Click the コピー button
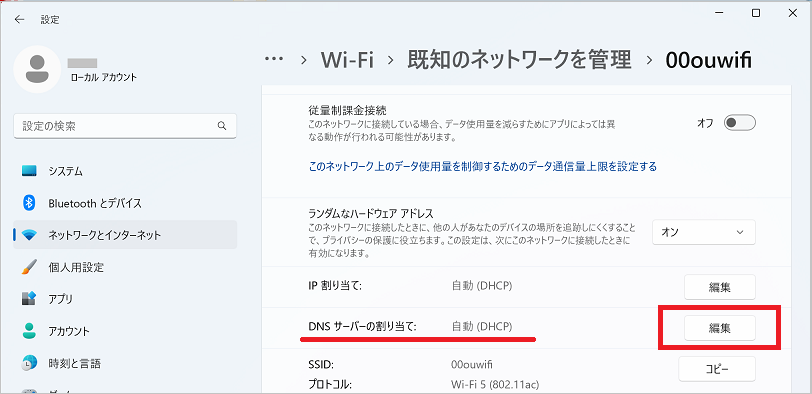Viewport: 812px width, 394px height. 717,369
